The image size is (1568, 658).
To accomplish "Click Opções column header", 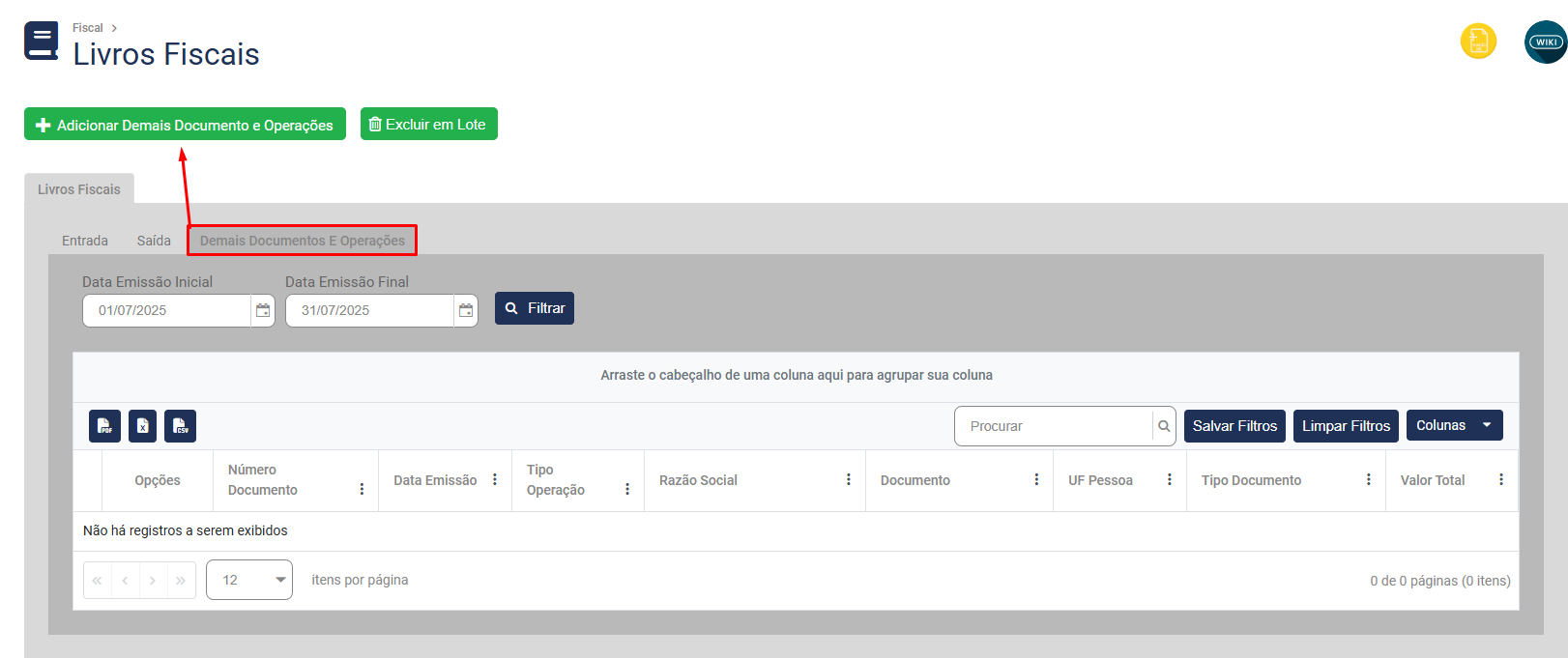I will tap(158, 480).
